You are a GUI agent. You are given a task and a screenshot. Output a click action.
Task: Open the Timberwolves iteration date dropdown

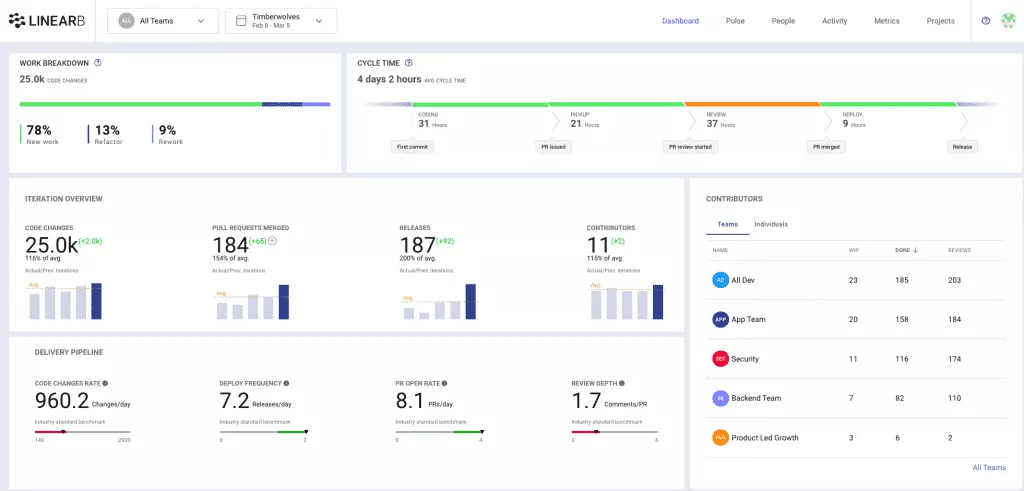[281, 21]
